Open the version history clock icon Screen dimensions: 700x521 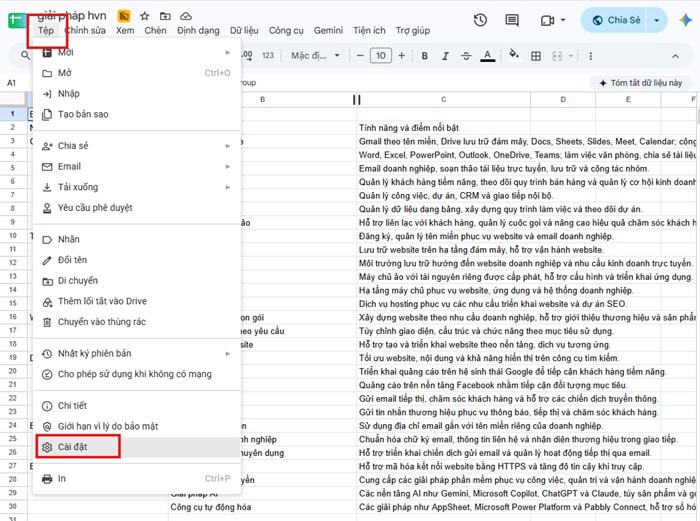coord(480,20)
